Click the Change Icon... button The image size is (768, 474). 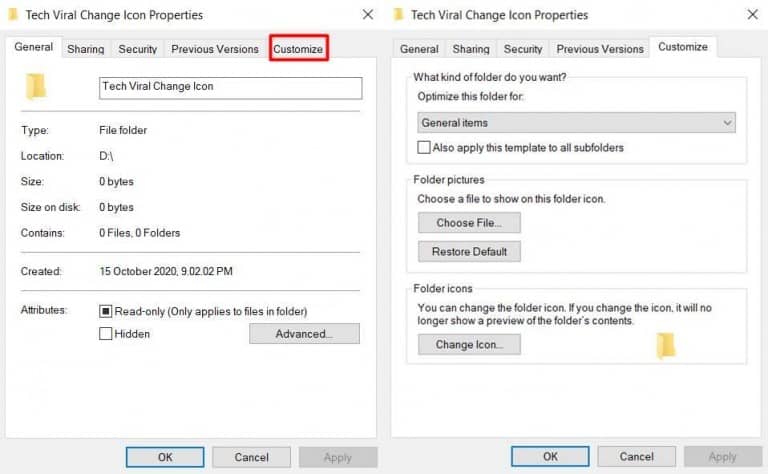[x=469, y=345]
